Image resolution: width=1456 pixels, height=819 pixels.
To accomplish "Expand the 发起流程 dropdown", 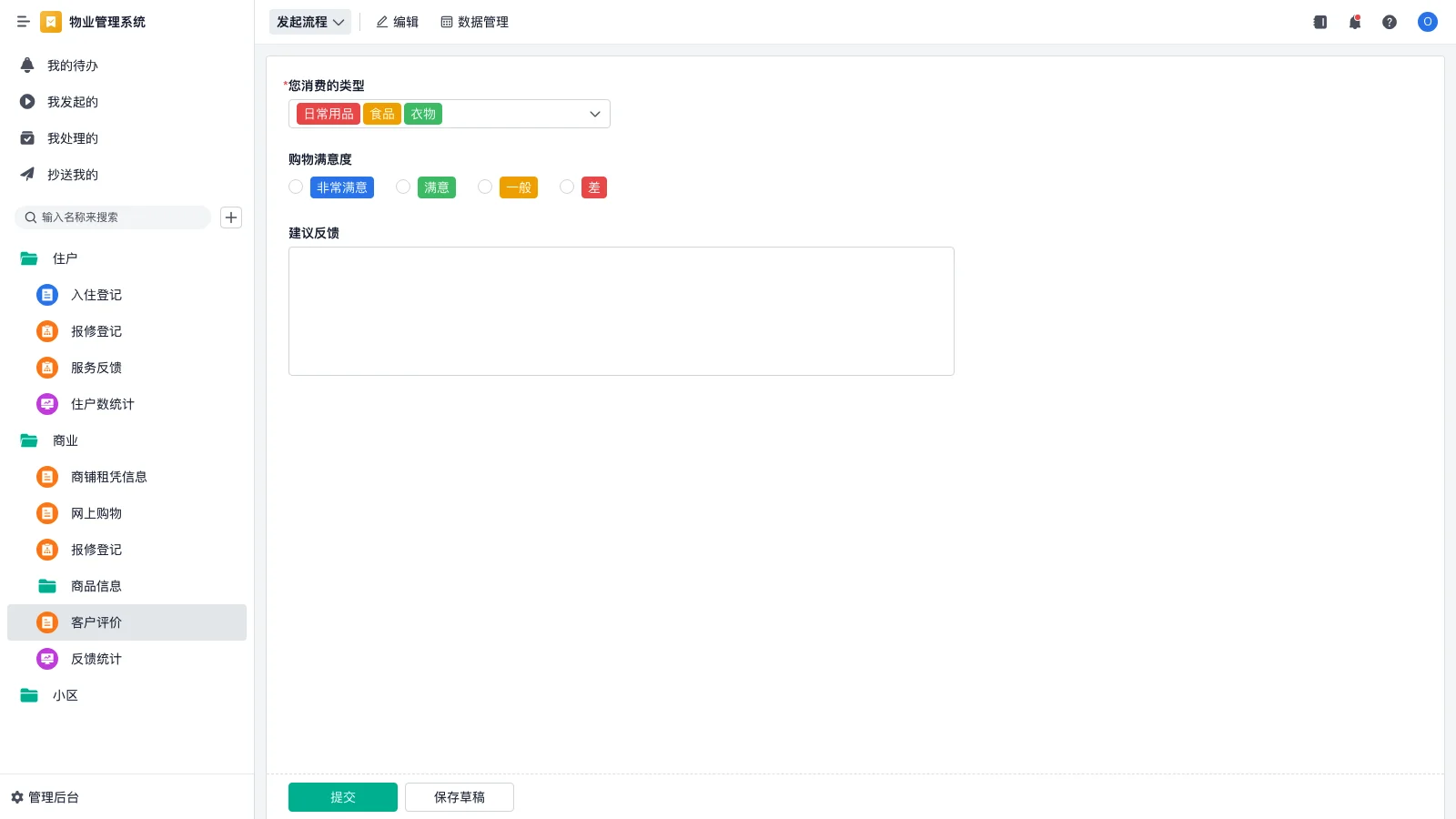I will (310, 22).
